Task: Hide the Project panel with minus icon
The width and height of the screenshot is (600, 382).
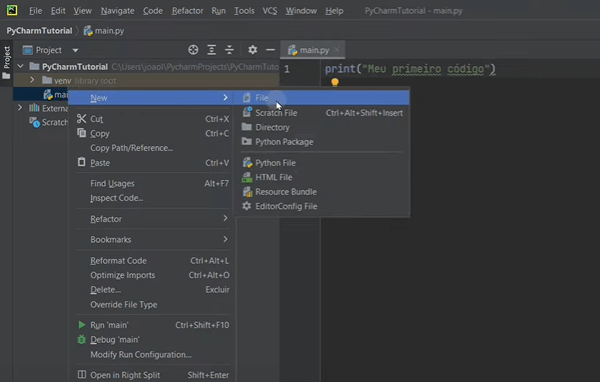Action: tap(271, 50)
